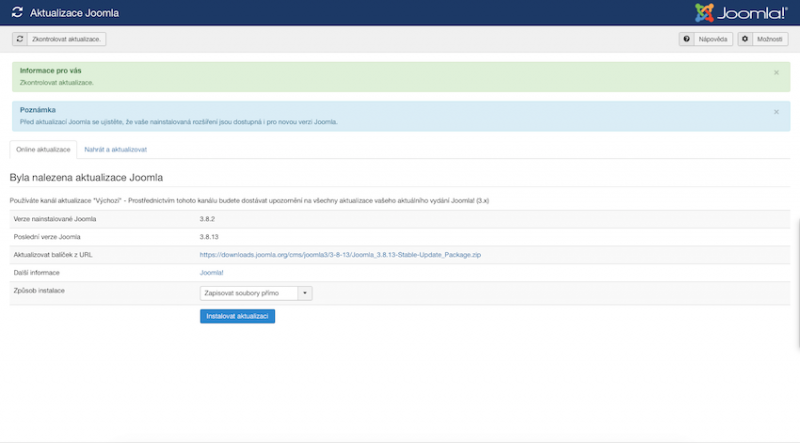Dismiss the blue Poznámka alert

pyautogui.click(x=776, y=112)
